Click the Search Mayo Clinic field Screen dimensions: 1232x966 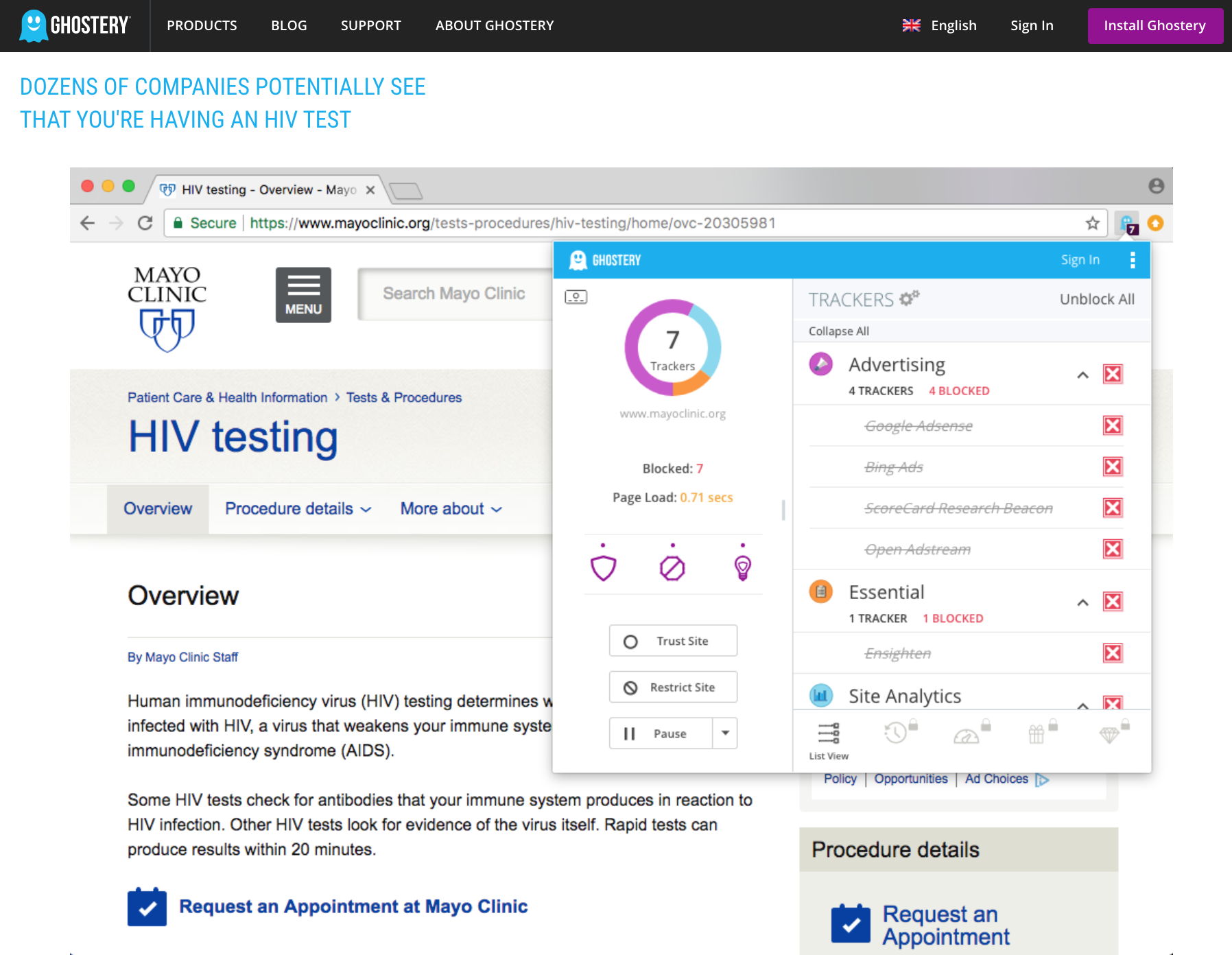(455, 294)
